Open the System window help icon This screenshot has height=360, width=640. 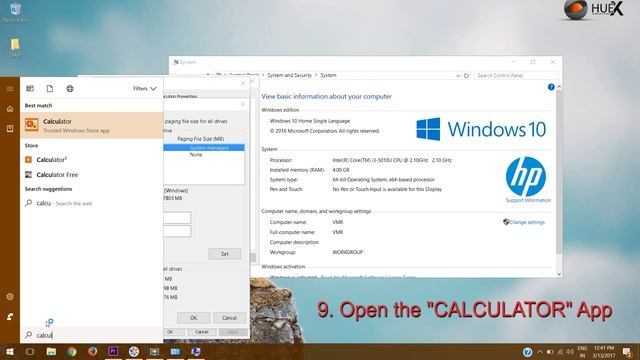coord(551,87)
